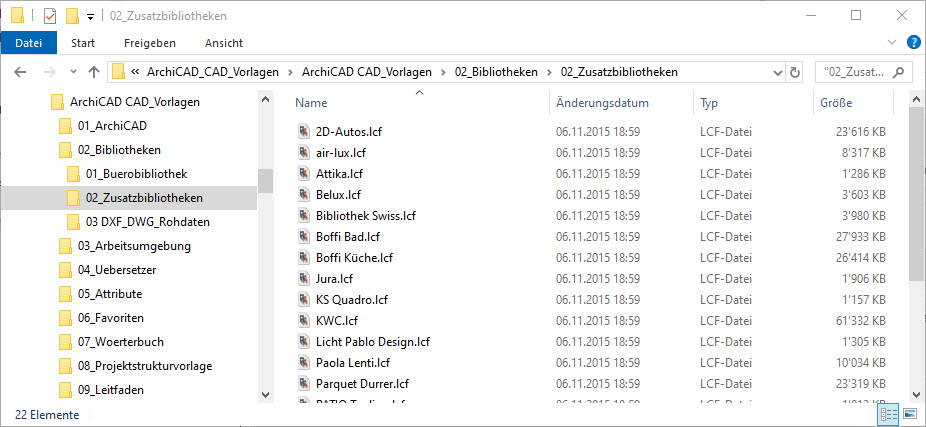Screen dimensions: 926x427
Task: Switch to large thumbnails view icon
Action: (x=909, y=413)
